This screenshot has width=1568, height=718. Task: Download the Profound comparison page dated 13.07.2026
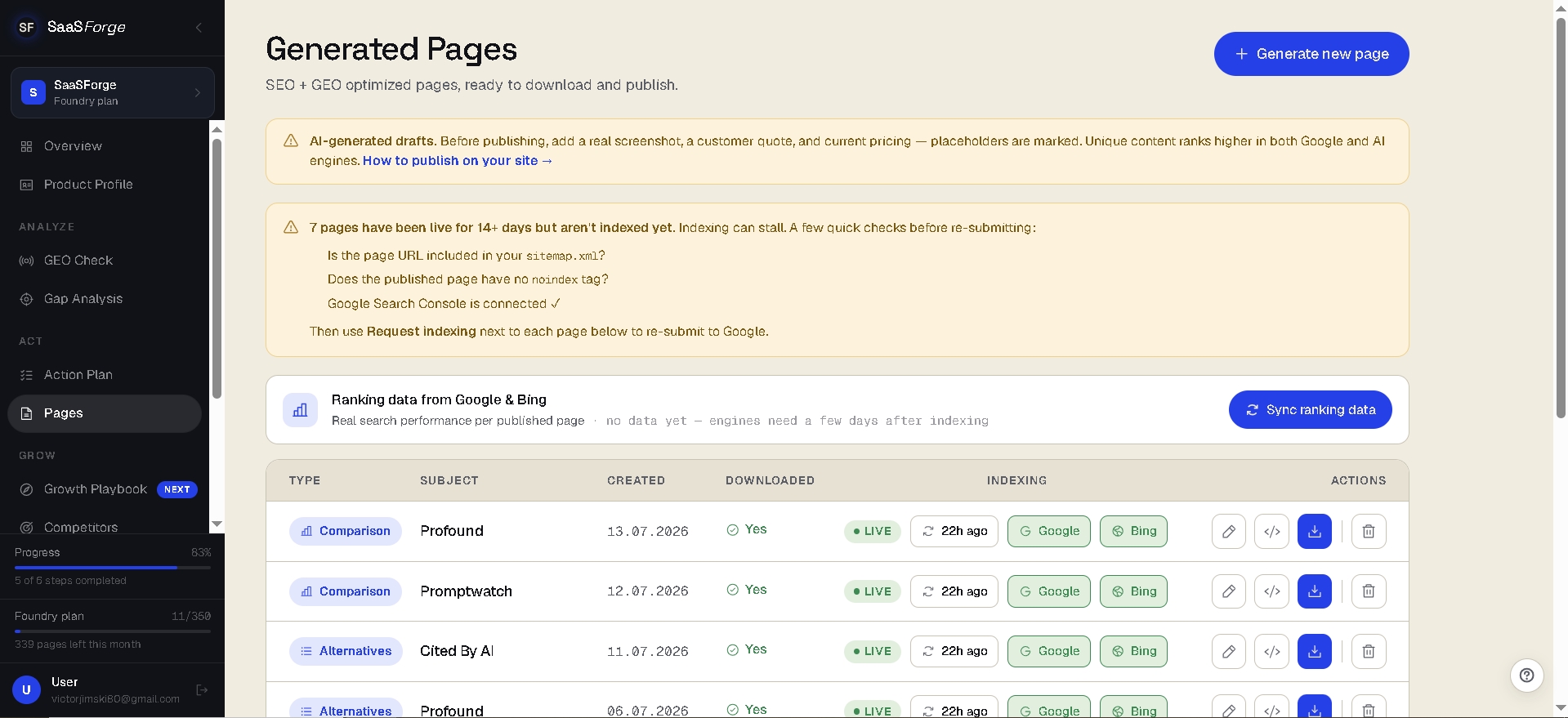1314,531
